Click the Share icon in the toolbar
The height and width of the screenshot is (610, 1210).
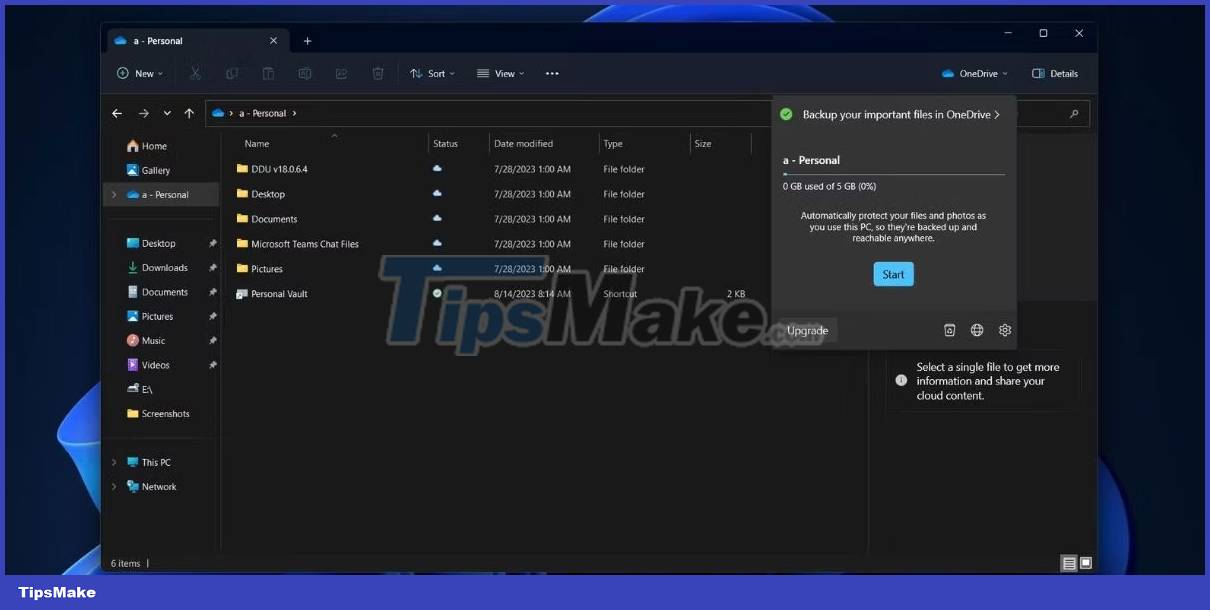pos(341,73)
